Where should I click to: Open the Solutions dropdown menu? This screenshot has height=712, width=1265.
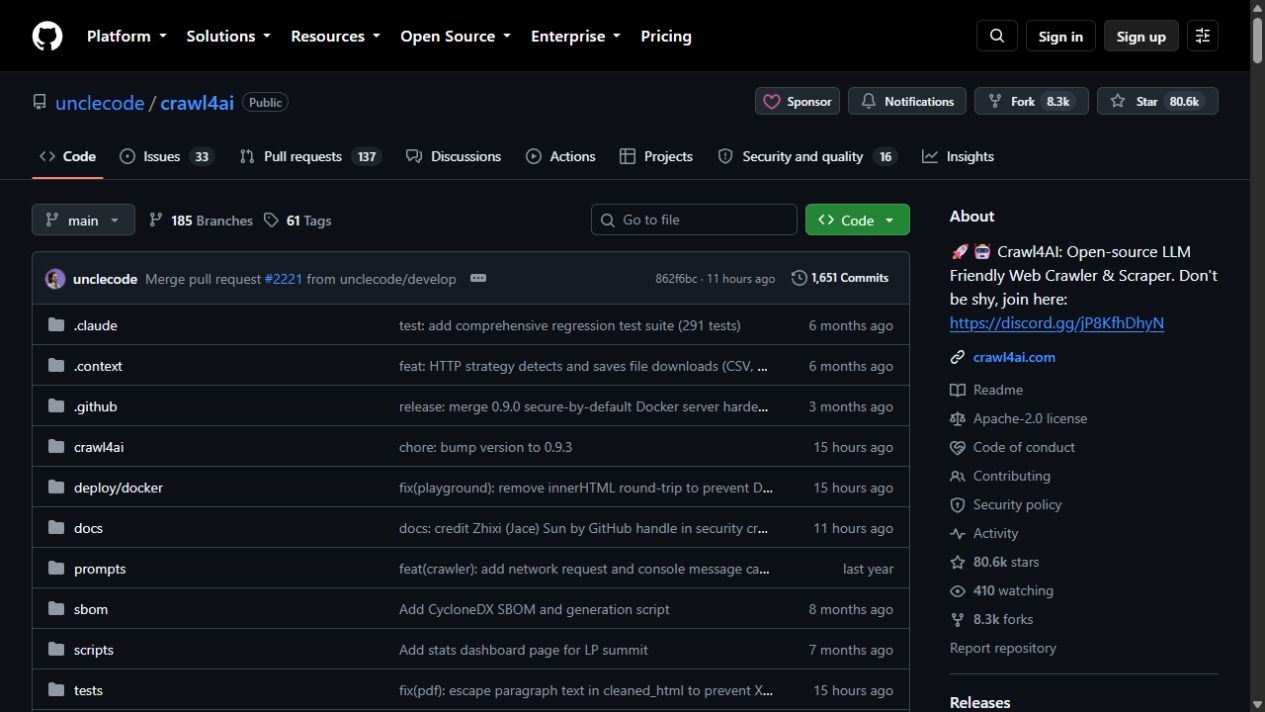point(228,36)
